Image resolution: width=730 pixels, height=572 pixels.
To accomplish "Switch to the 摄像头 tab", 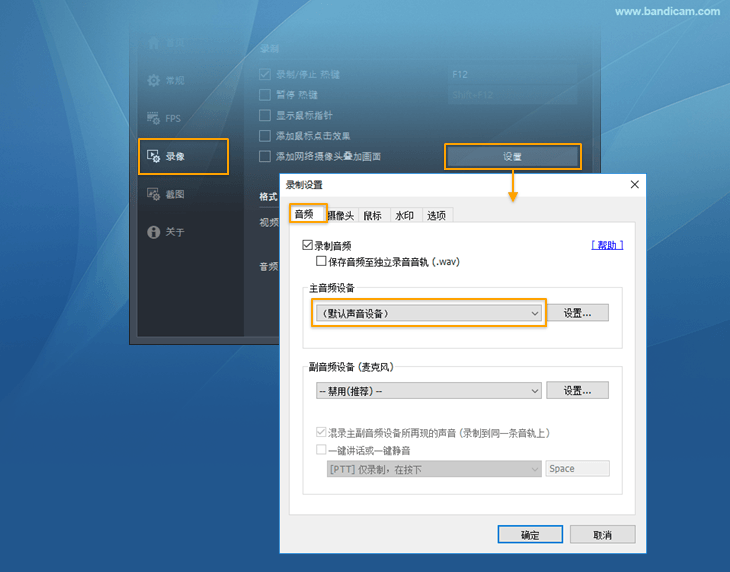I will click(x=341, y=215).
